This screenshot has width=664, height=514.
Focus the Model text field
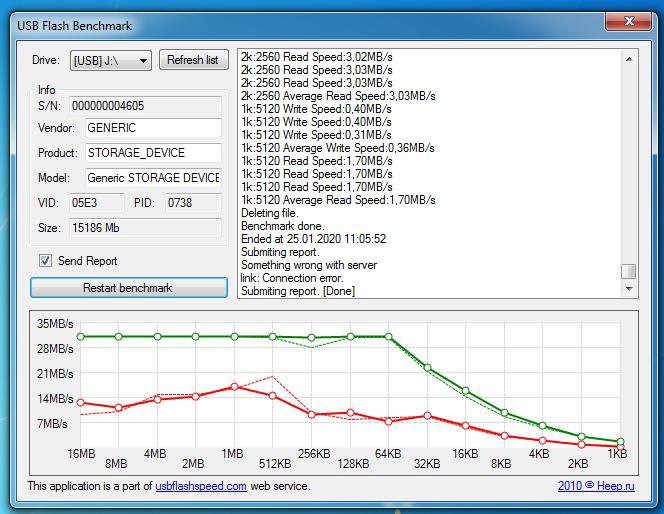pos(152,178)
